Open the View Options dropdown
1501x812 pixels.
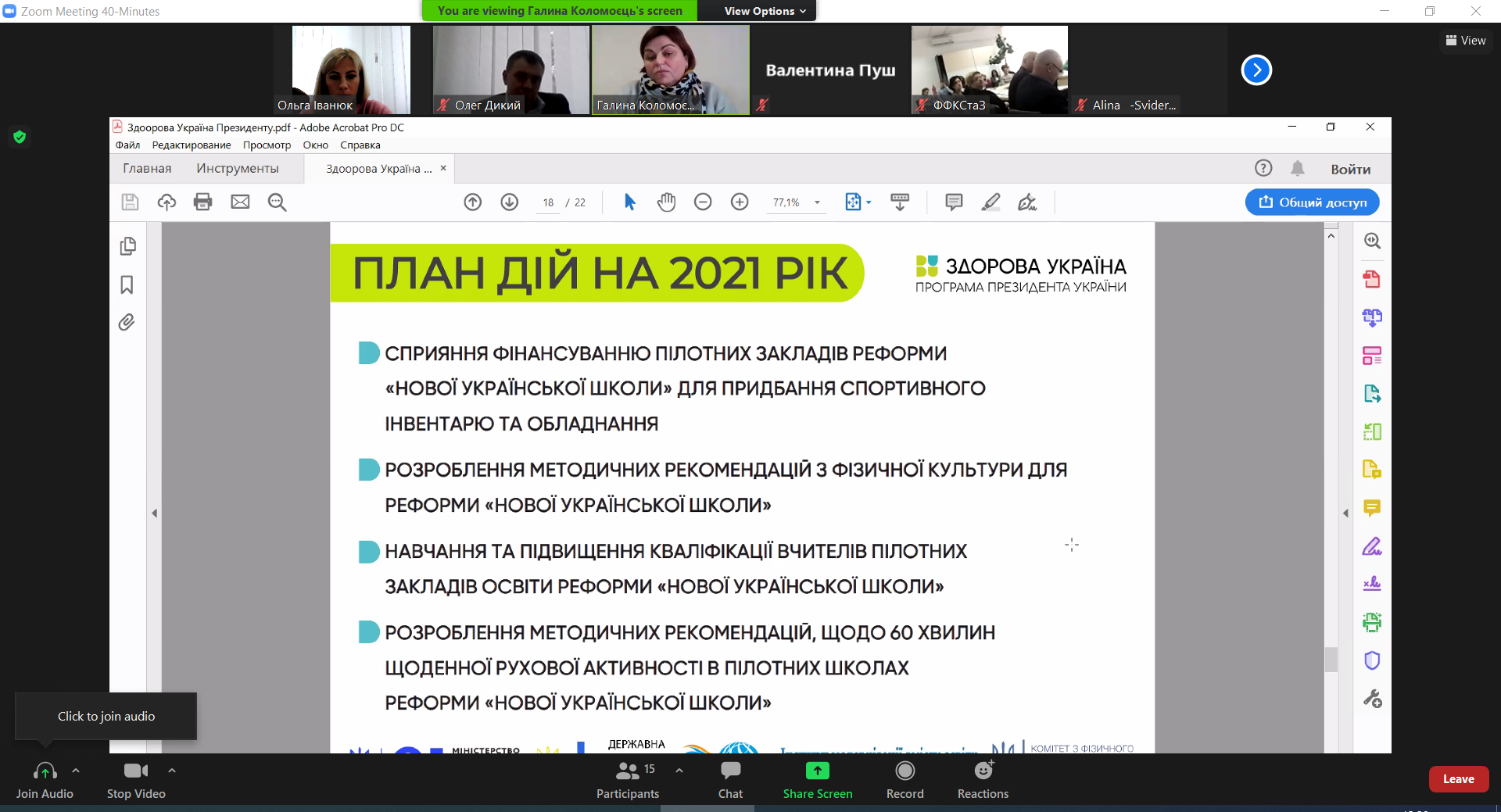point(755,10)
